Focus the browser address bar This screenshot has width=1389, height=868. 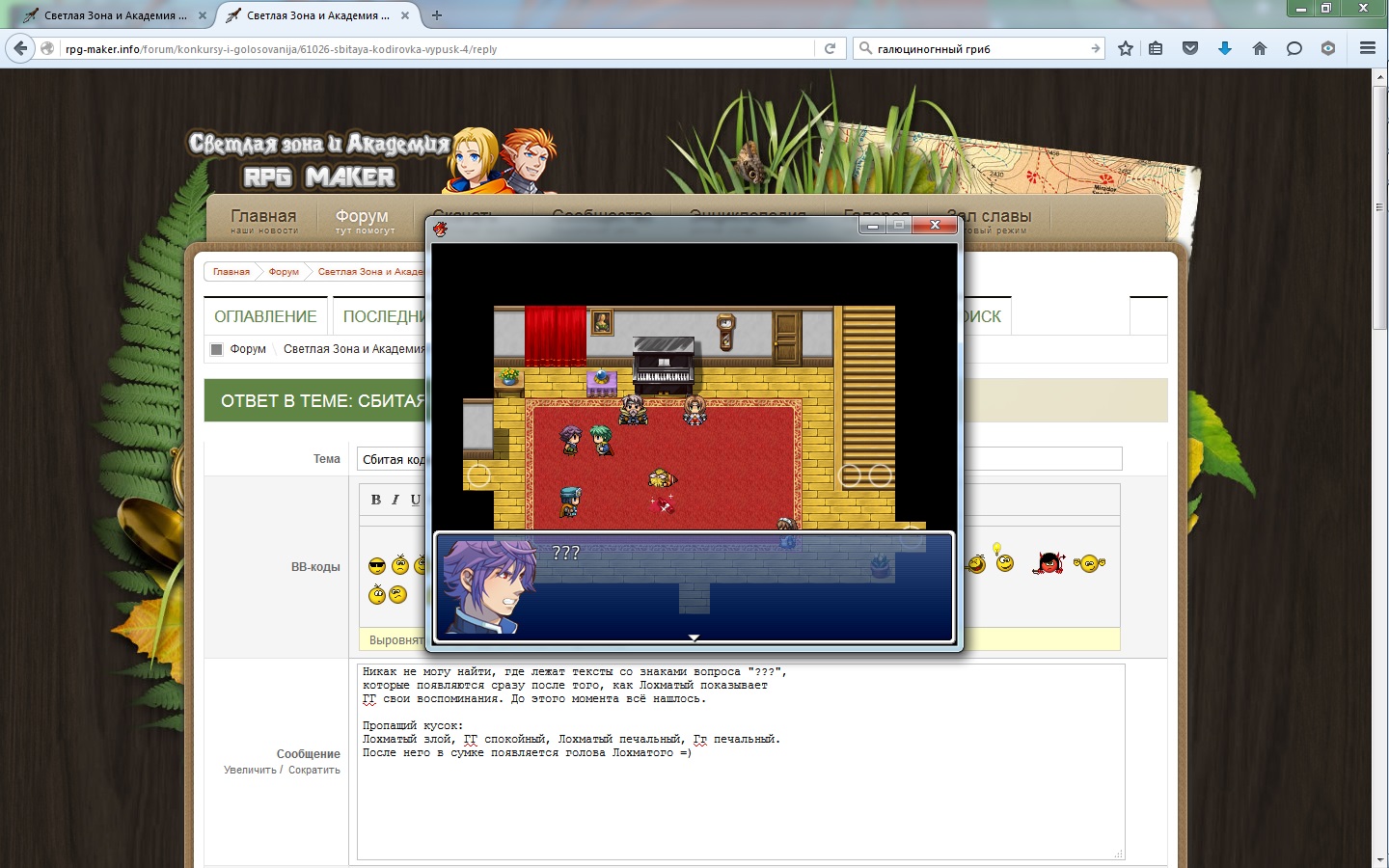point(439,48)
